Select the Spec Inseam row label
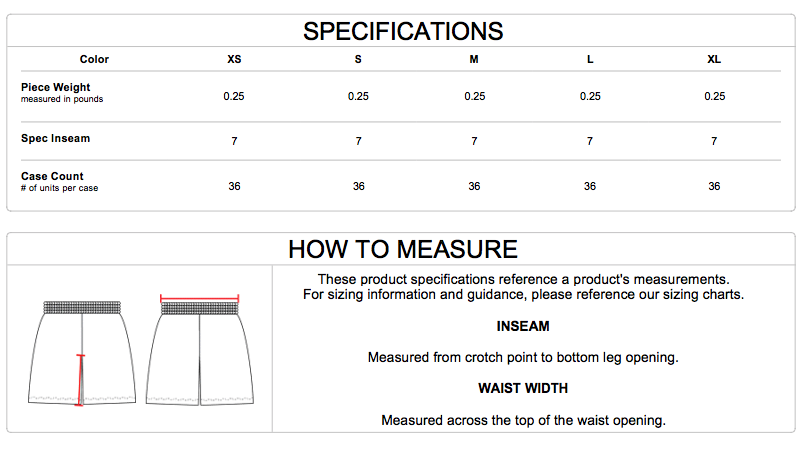Screen dimensions: 806x466 tap(56, 138)
